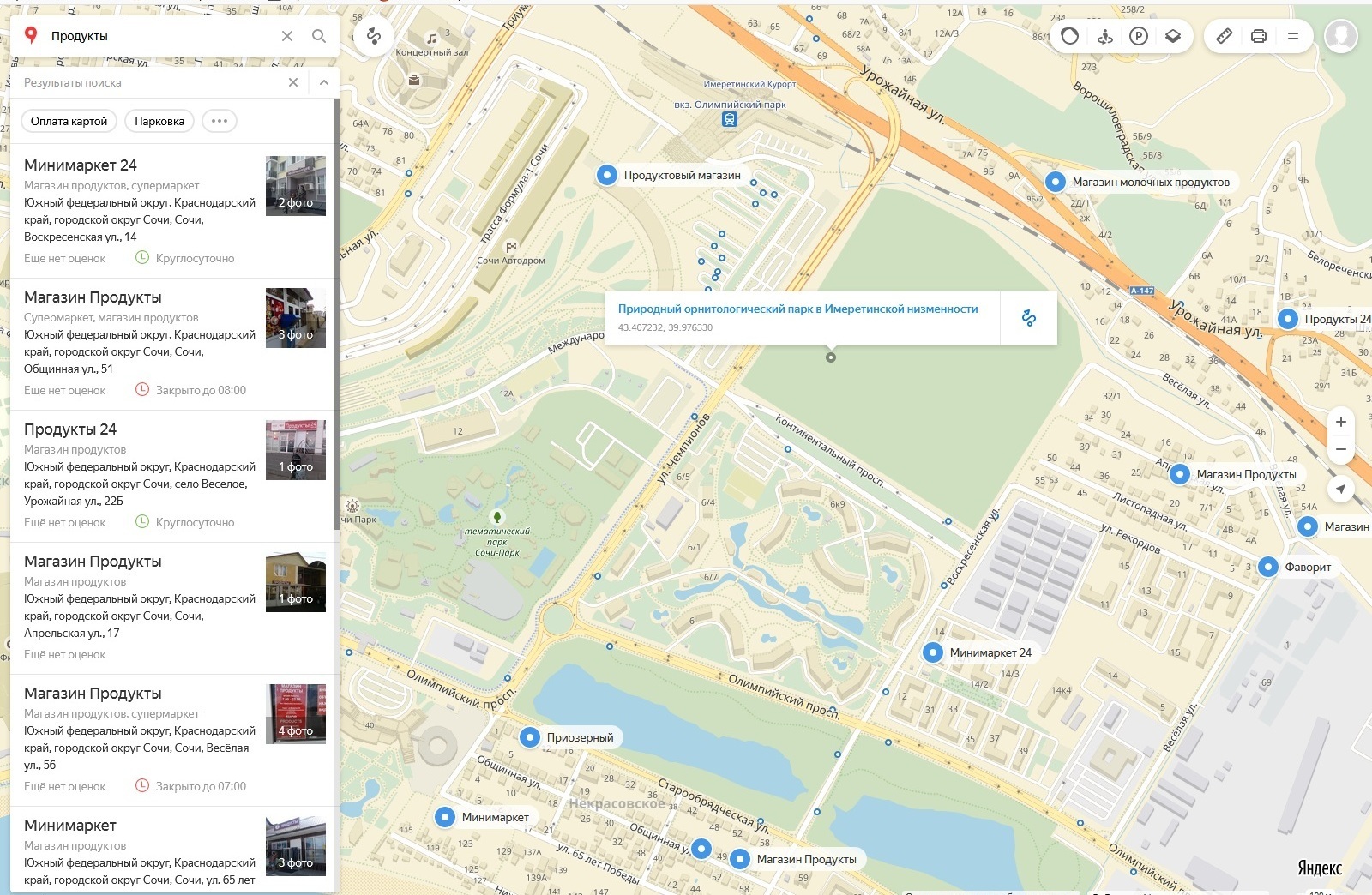This screenshot has height=895, width=1372.
Task: Open map layers selector
Action: coord(1173,36)
